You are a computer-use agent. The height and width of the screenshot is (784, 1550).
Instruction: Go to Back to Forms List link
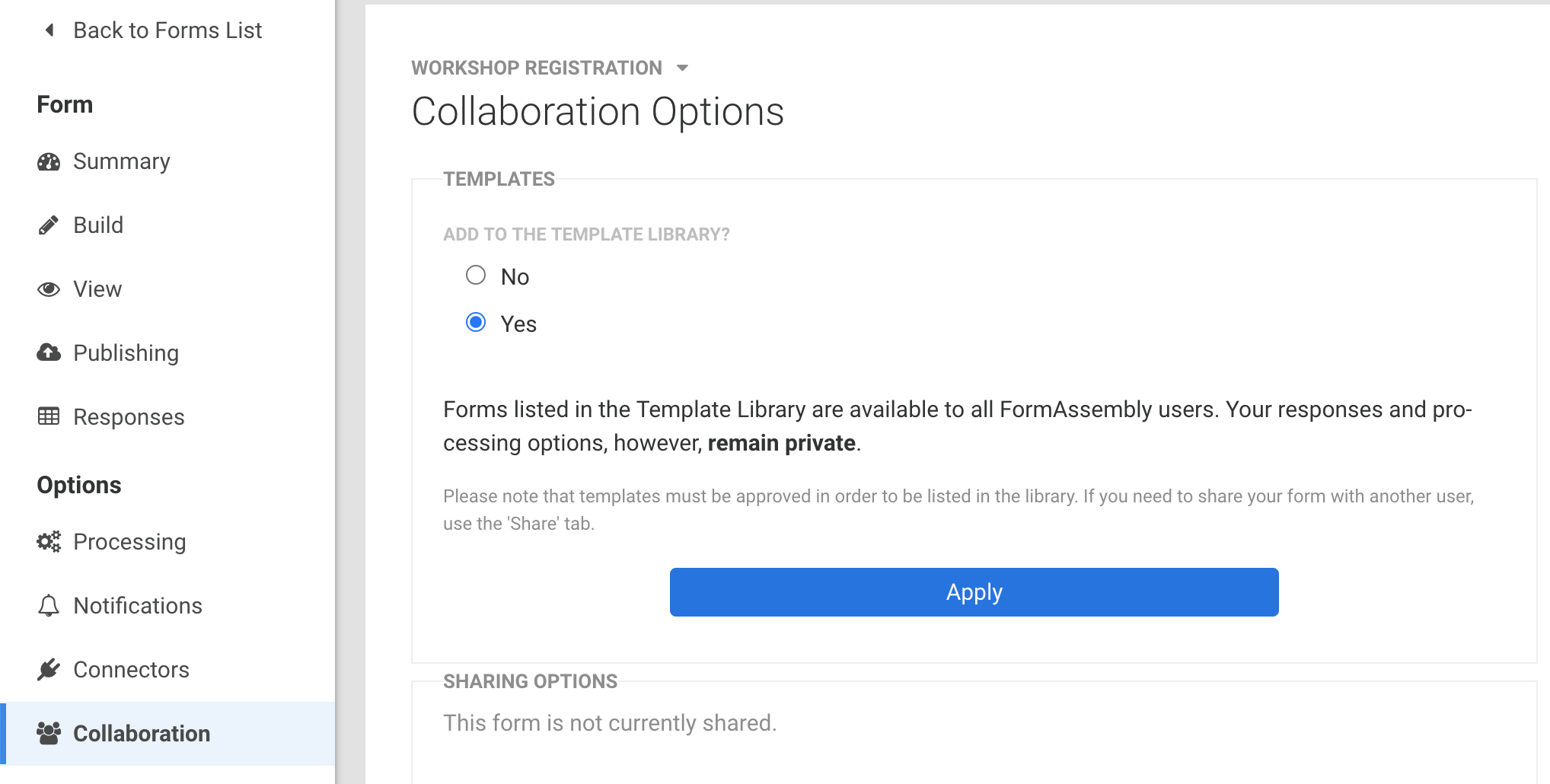pos(167,30)
